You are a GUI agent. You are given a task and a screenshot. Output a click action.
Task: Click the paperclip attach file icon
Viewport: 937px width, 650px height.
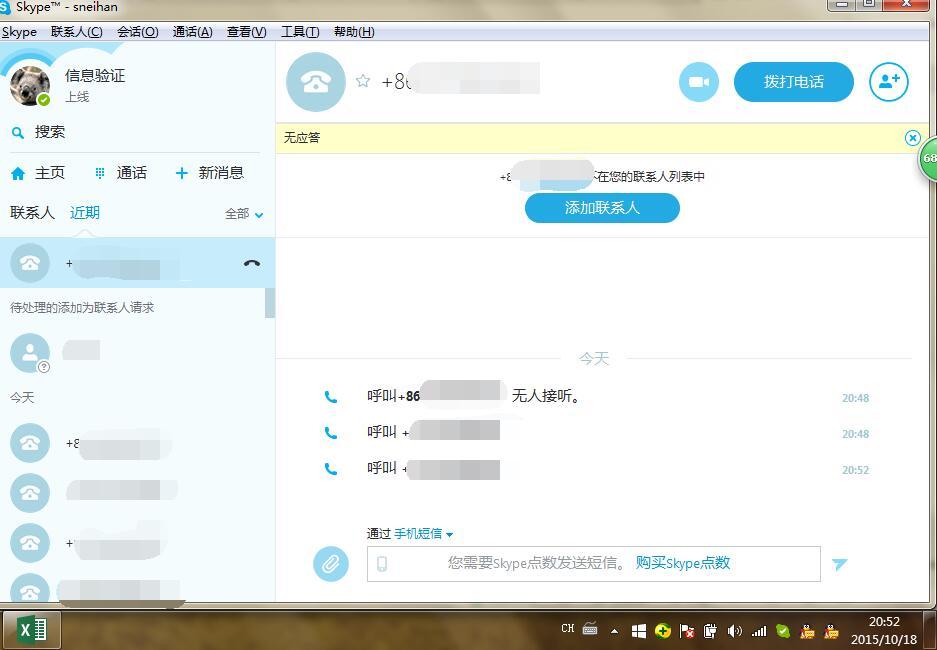pyautogui.click(x=330, y=563)
